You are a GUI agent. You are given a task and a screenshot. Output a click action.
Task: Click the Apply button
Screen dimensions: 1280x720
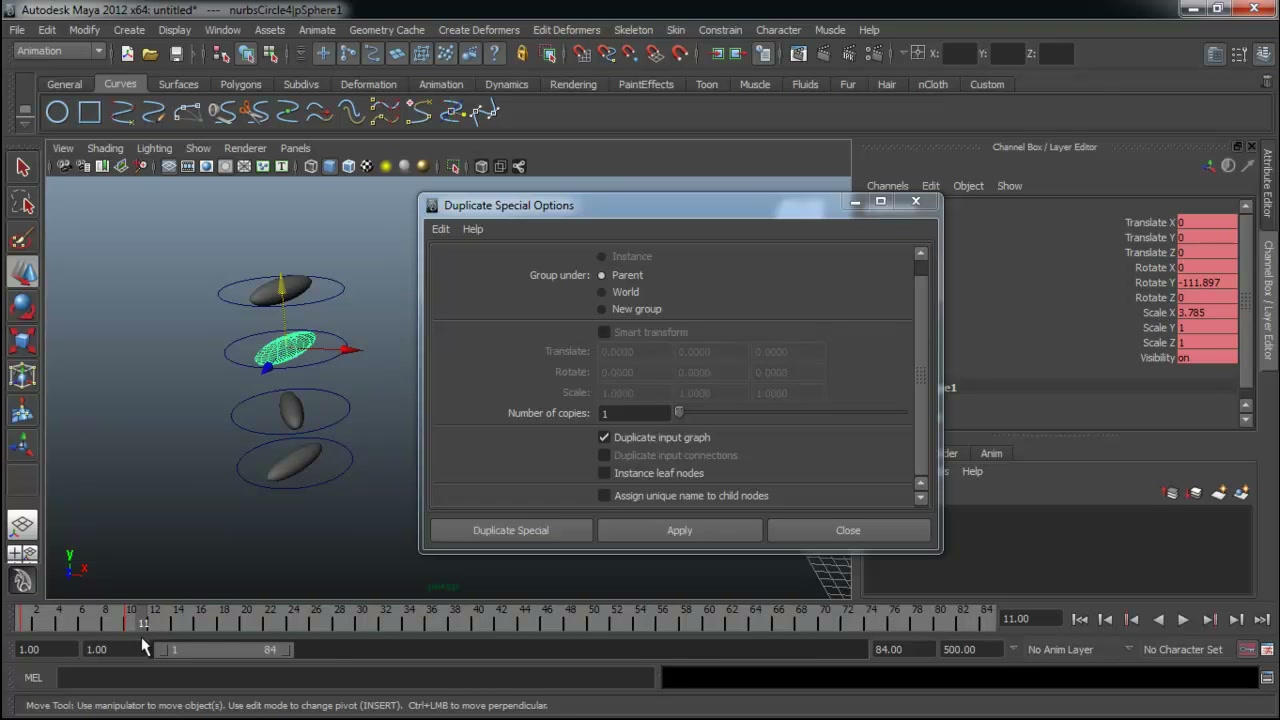(x=680, y=531)
